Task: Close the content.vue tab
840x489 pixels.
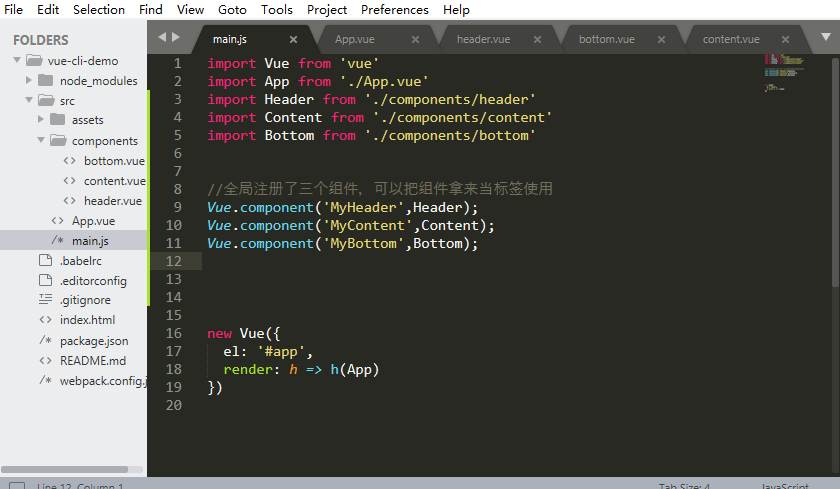Action: [x=785, y=40]
